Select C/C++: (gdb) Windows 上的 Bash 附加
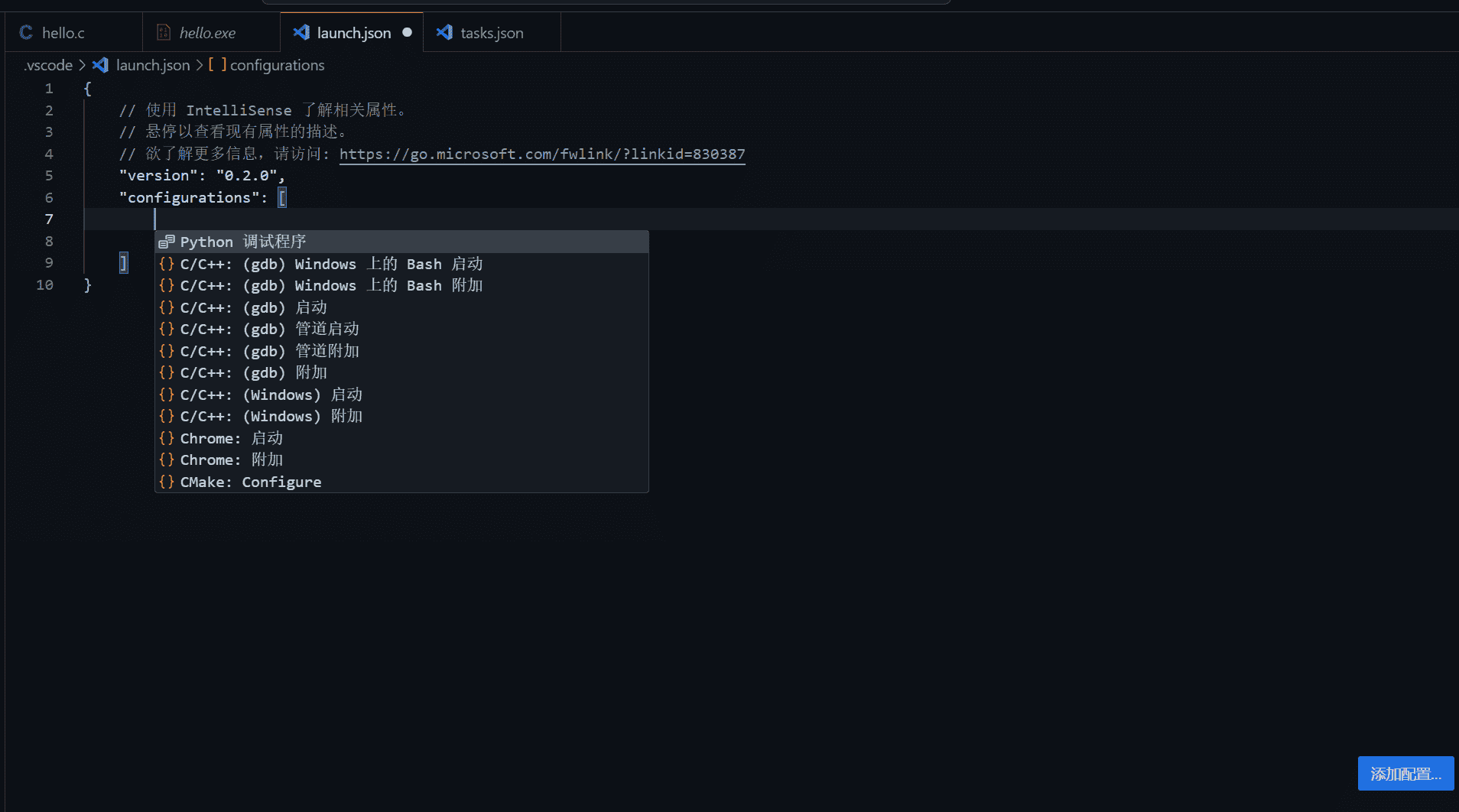Screen dimensions: 1459x812 [401, 285]
